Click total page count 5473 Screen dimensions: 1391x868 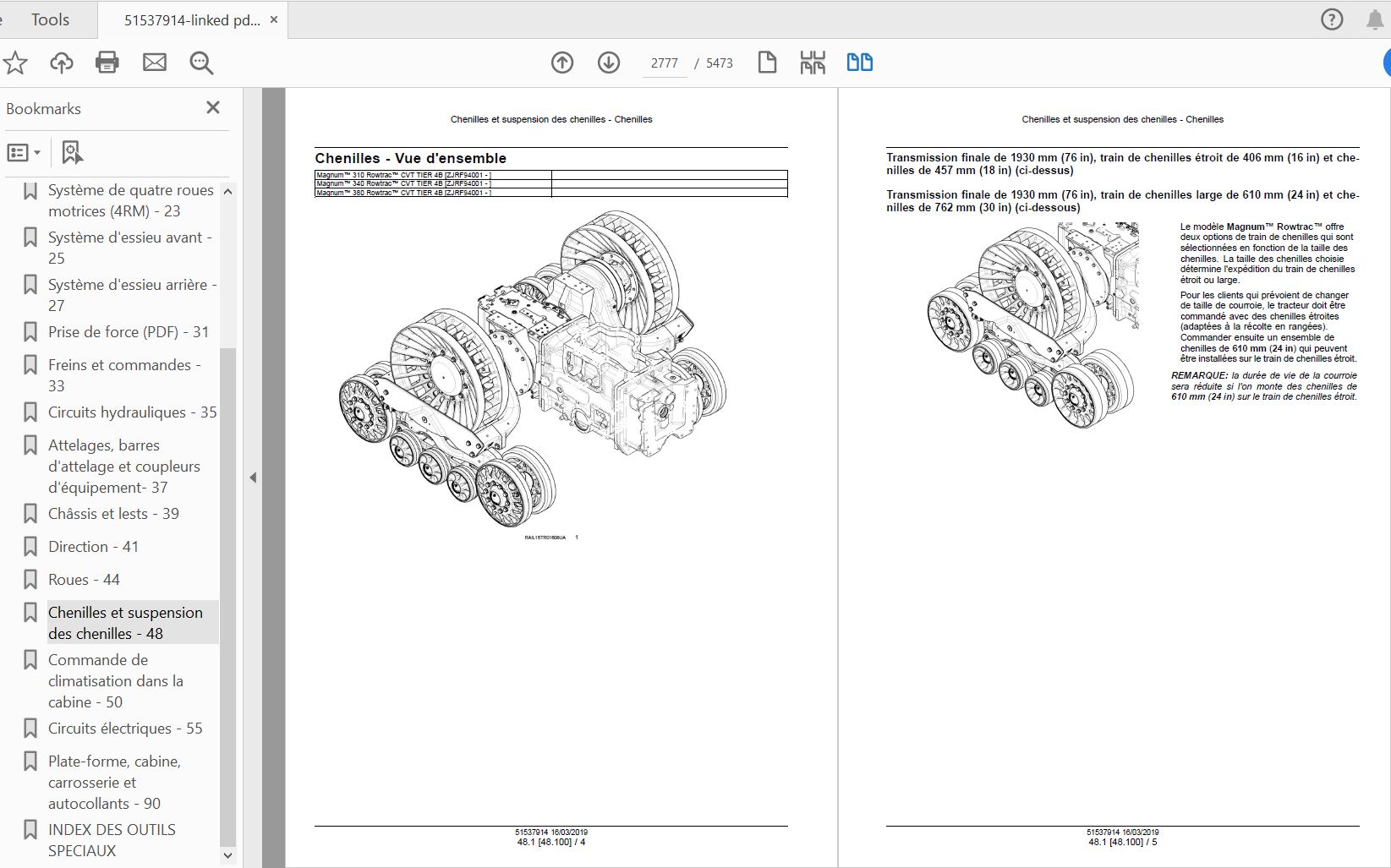(x=720, y=63)
